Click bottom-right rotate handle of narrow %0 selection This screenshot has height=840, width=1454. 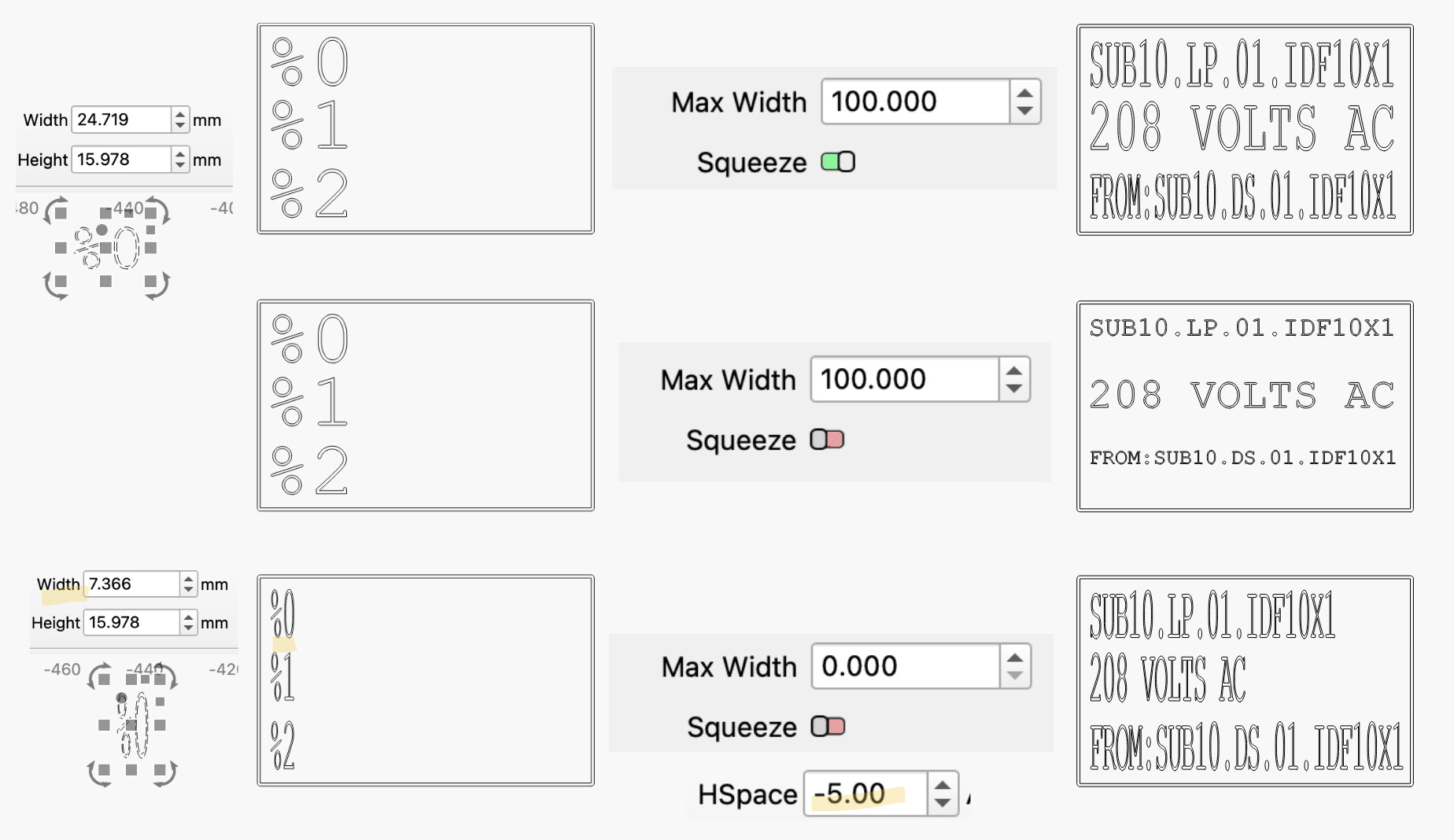click(x=165, y=773)
